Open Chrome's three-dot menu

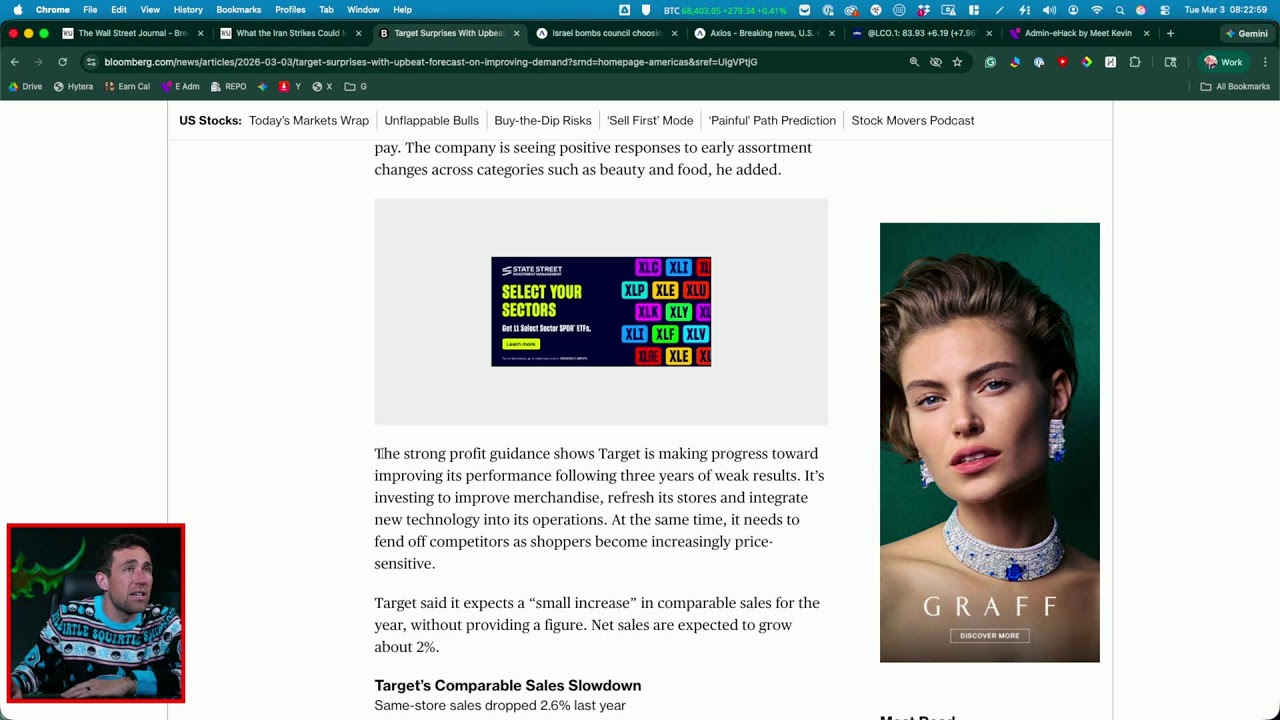pos(1265,62)
